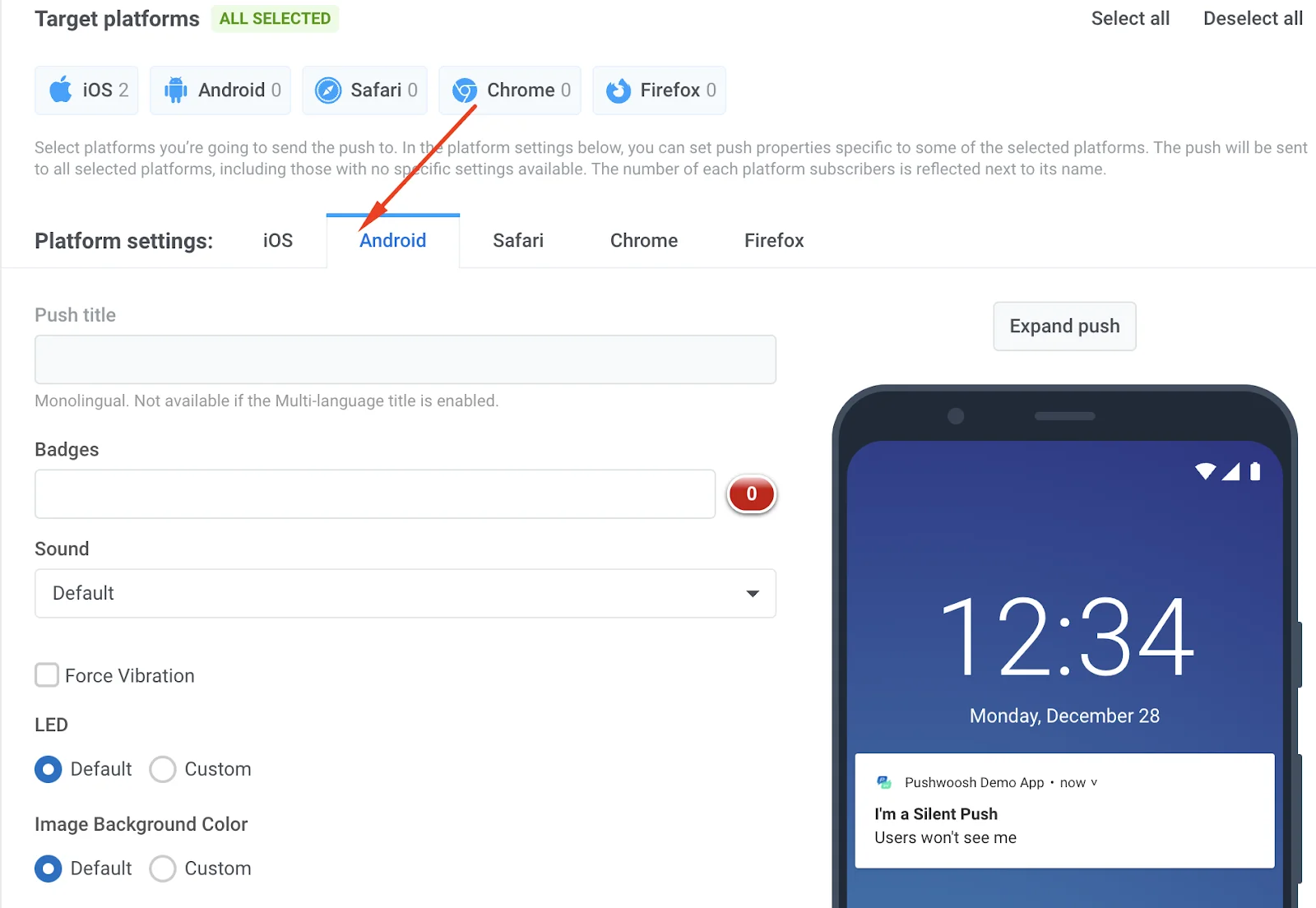Choose Custom for Image Background Color
The width and height of the screenshot is (1316, 908).
pos(163,869)
